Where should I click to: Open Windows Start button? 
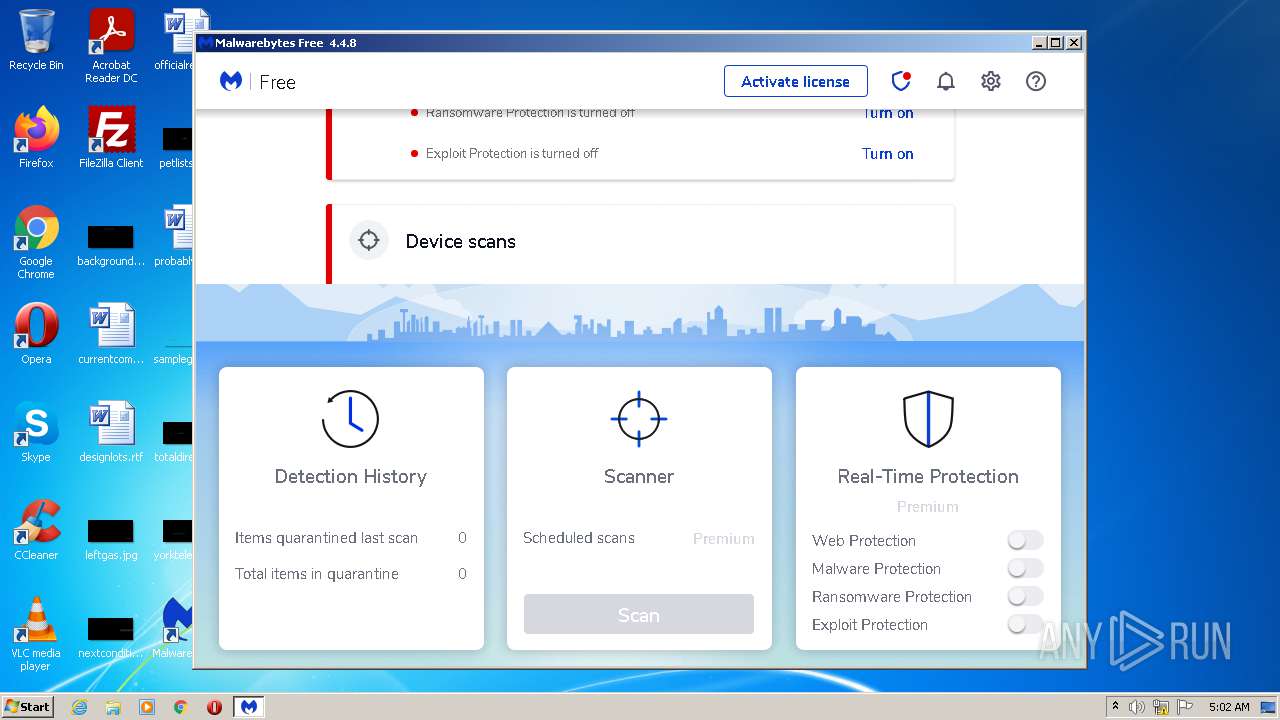(x=28, y=707)
